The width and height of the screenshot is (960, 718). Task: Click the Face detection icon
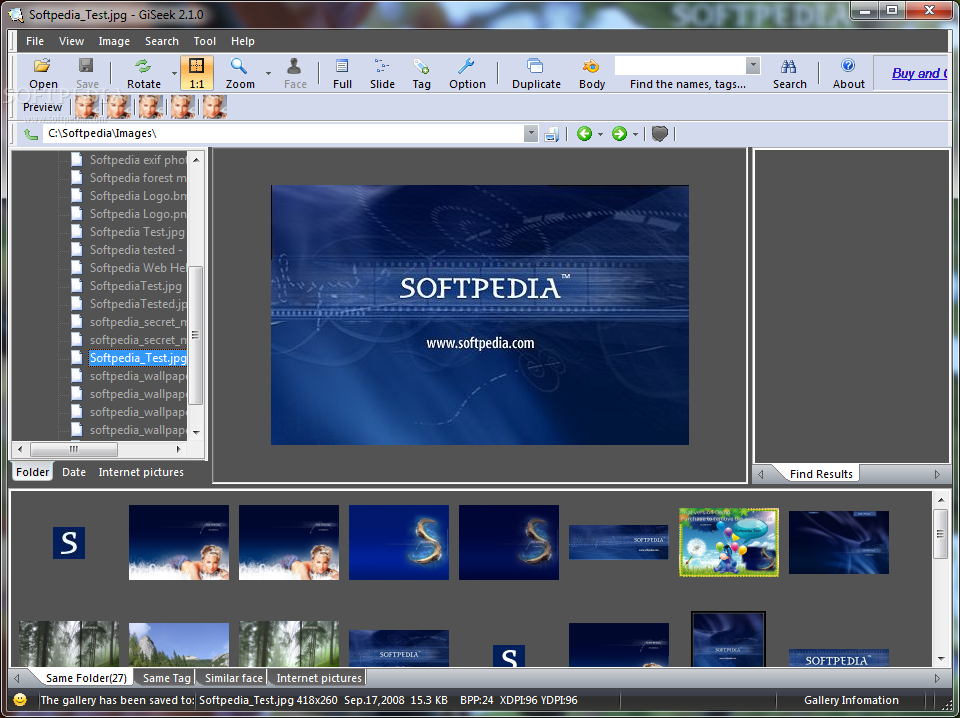tap(294, 73)
